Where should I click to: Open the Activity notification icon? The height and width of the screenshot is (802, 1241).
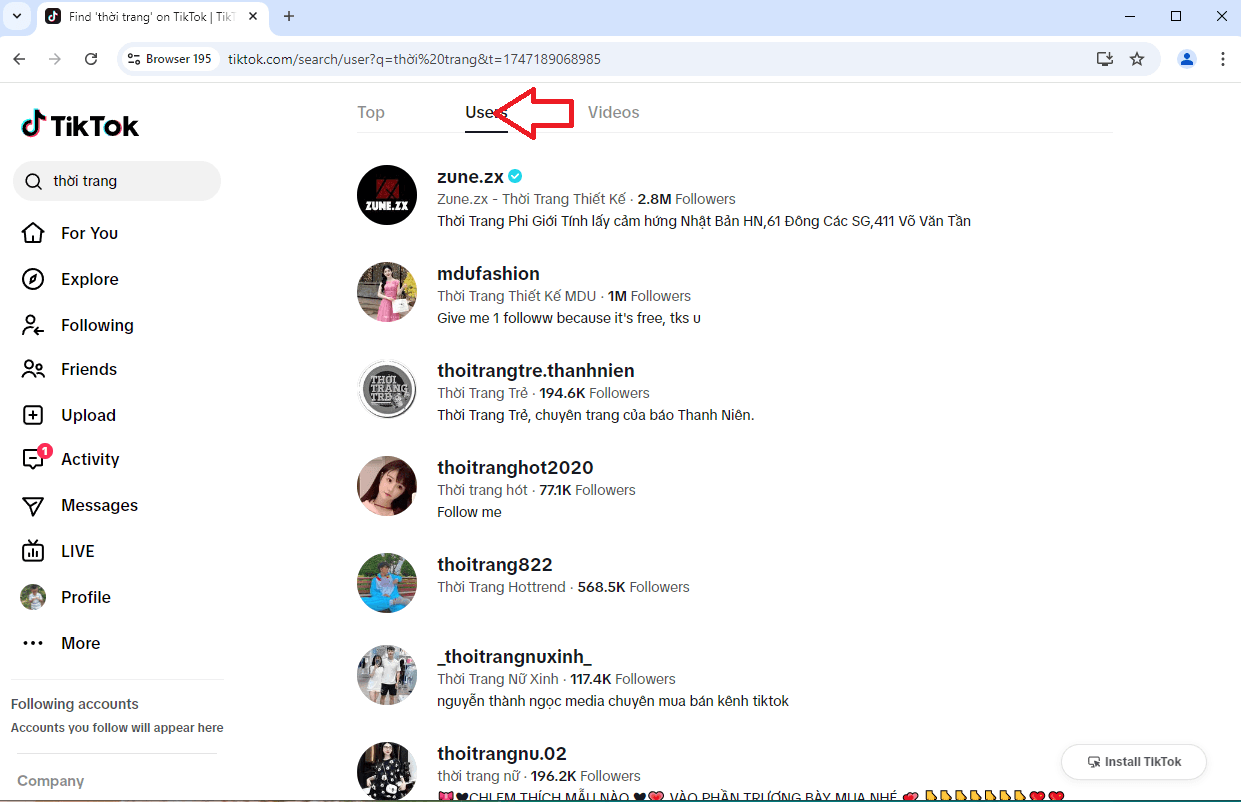[34, 459]
